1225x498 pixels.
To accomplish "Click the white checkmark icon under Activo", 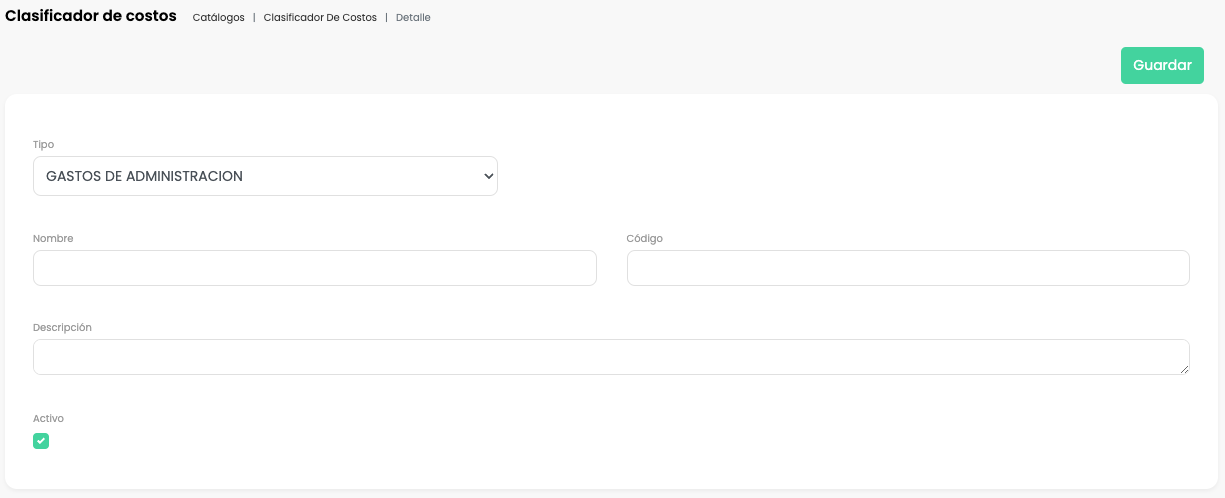I will coord(41,441).
